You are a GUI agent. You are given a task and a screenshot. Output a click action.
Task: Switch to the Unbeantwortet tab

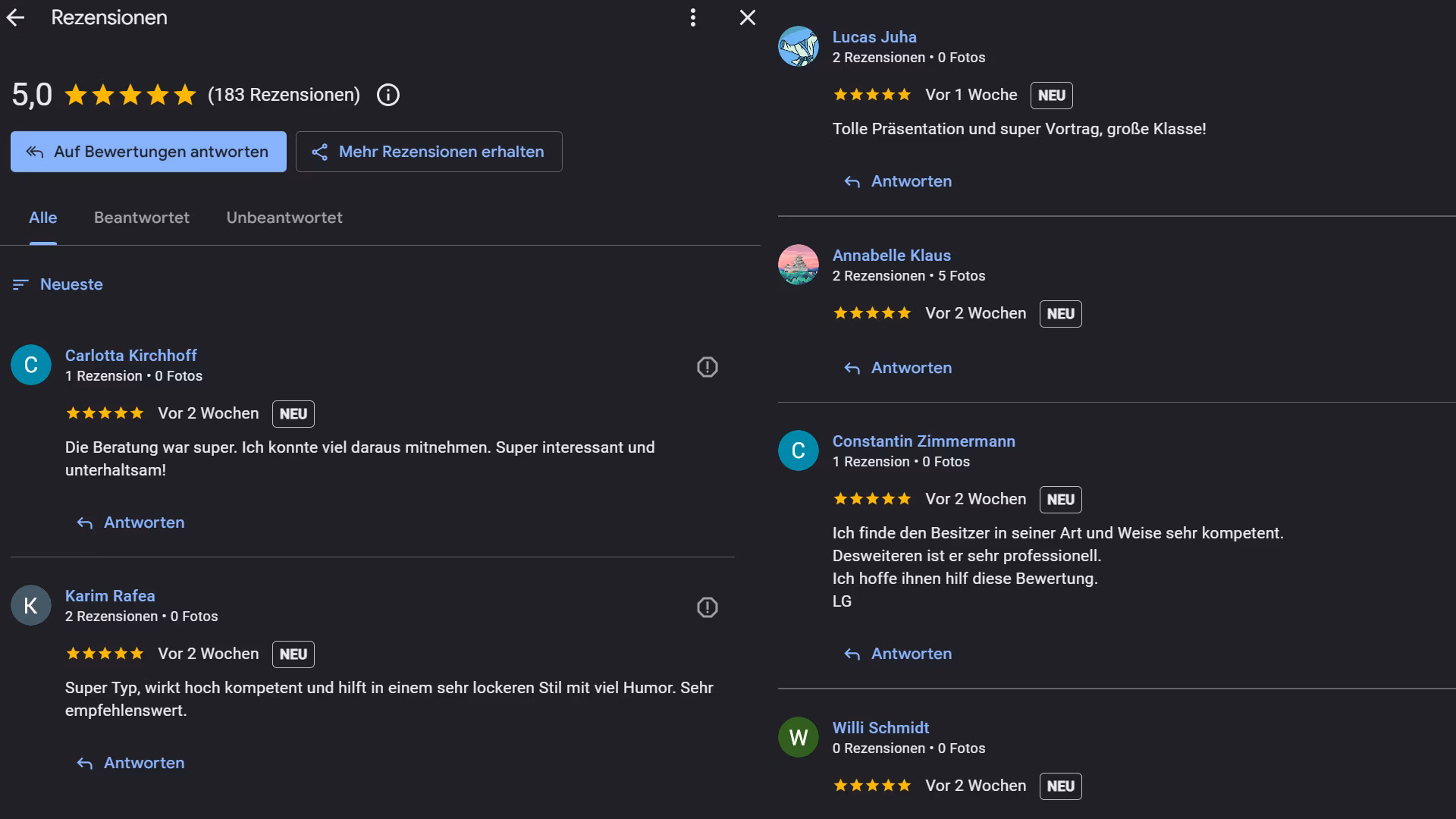pos(284,218)
